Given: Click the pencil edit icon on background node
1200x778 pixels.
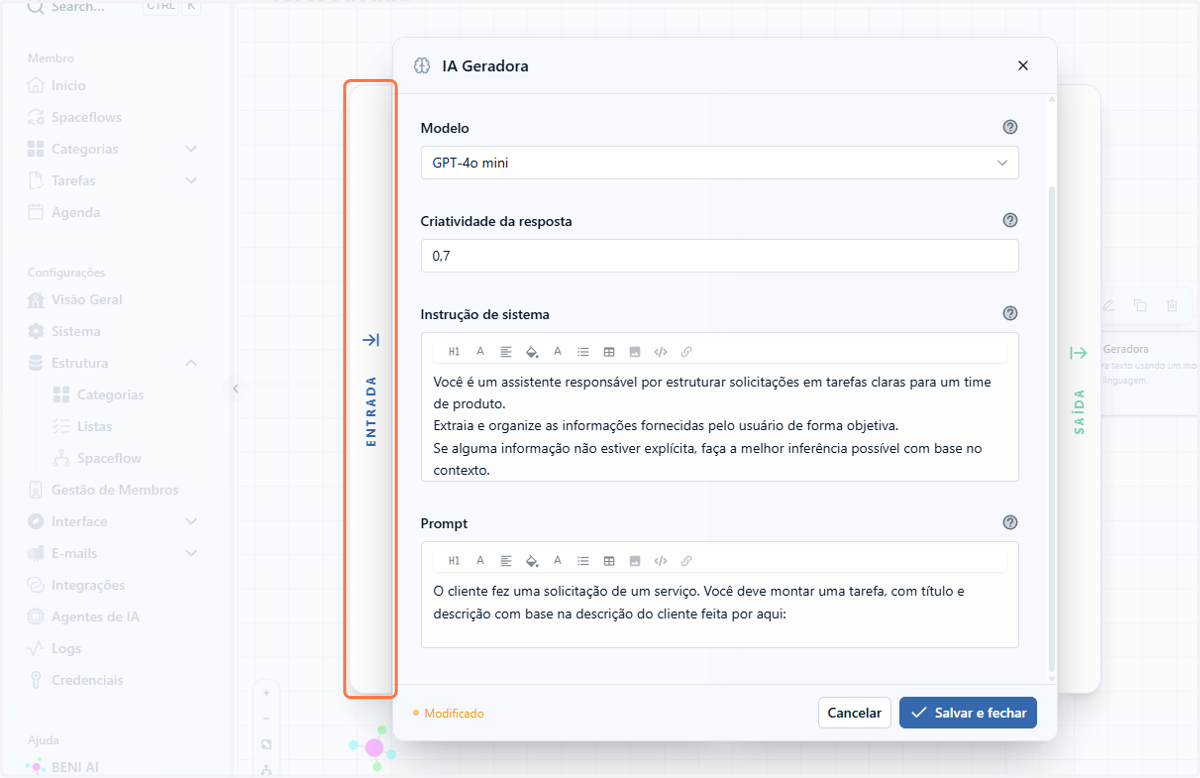Looking at the screenshot, I should (1108, 305).
